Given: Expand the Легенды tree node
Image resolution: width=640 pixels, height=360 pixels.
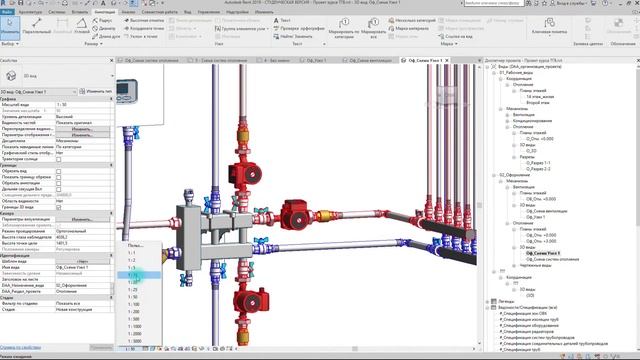Looking at the screenshot, I should point(487,302).
